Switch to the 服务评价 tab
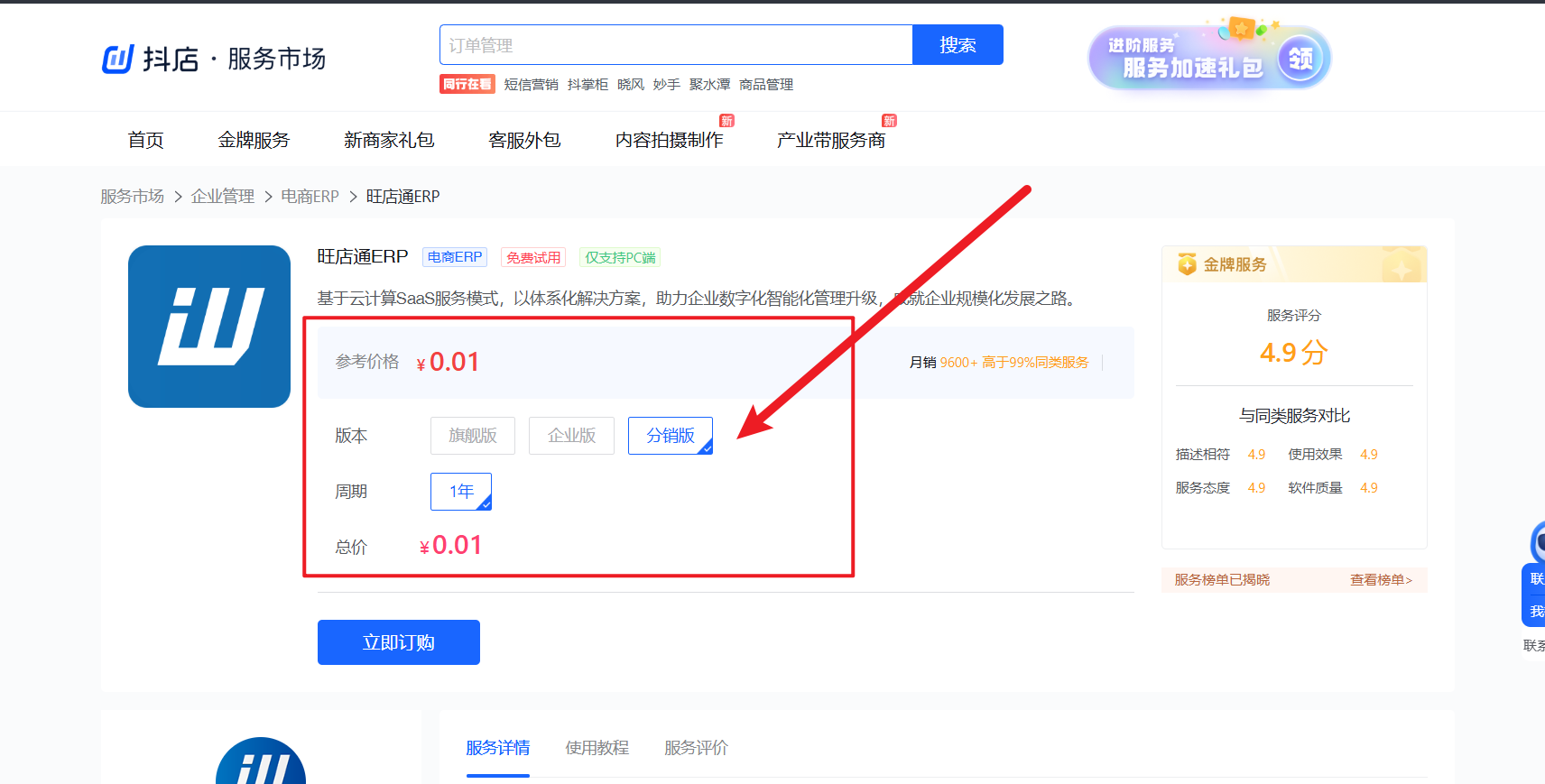The height and width of the screenshot is (784, 1545). [697, 748]
